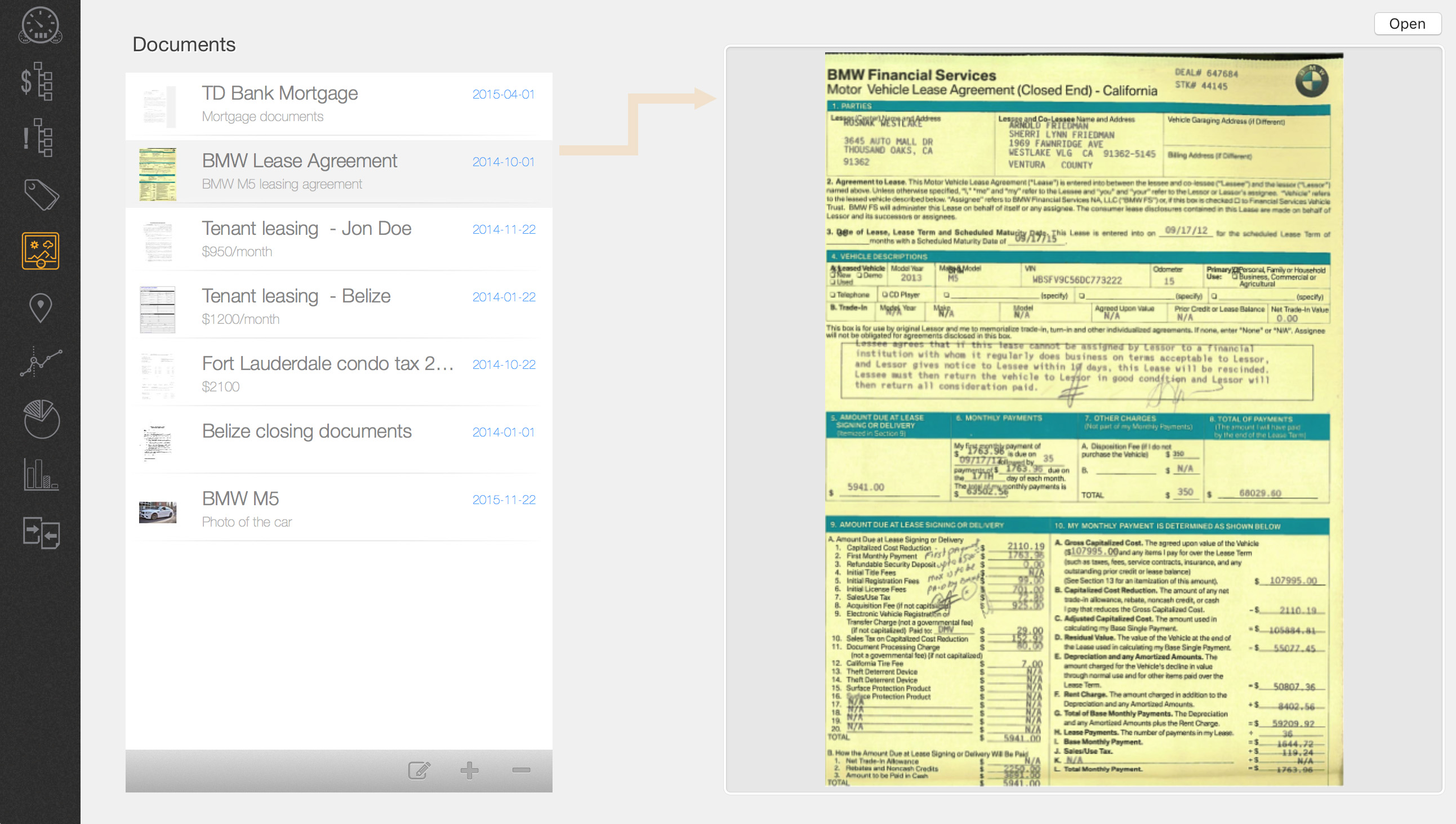Click TD Bank Mortgage thumbnail

[x=157, y=106]
